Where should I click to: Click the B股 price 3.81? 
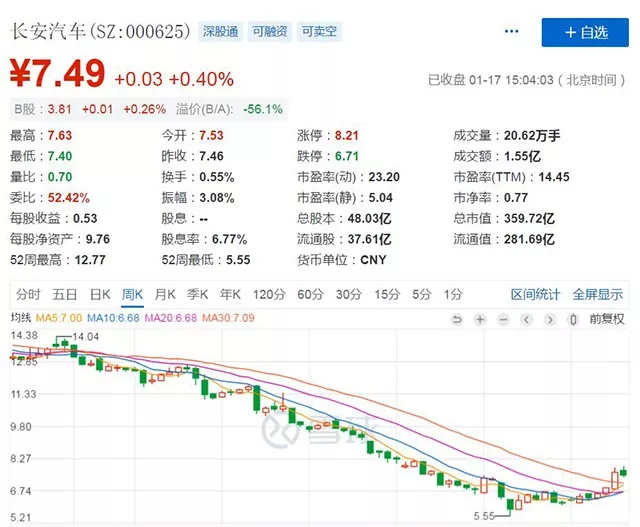(x=60, y=109)
